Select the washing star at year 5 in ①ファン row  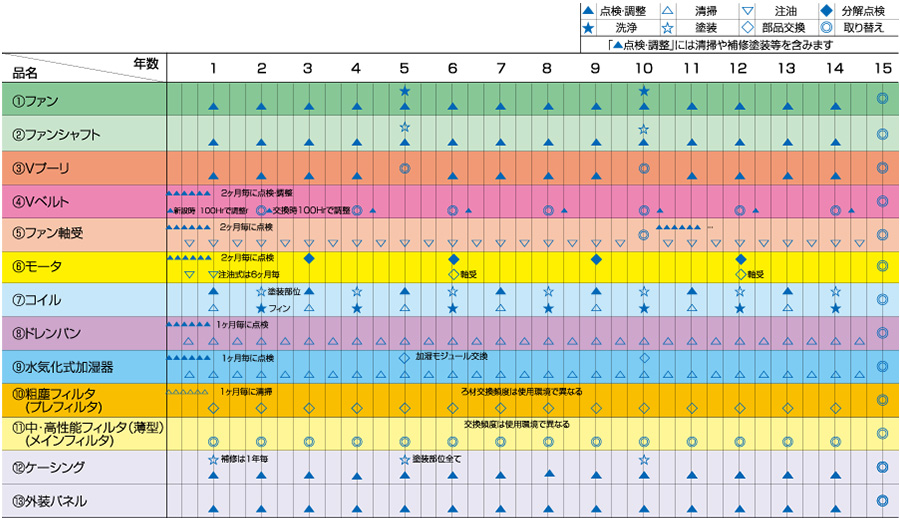(405, 91)
